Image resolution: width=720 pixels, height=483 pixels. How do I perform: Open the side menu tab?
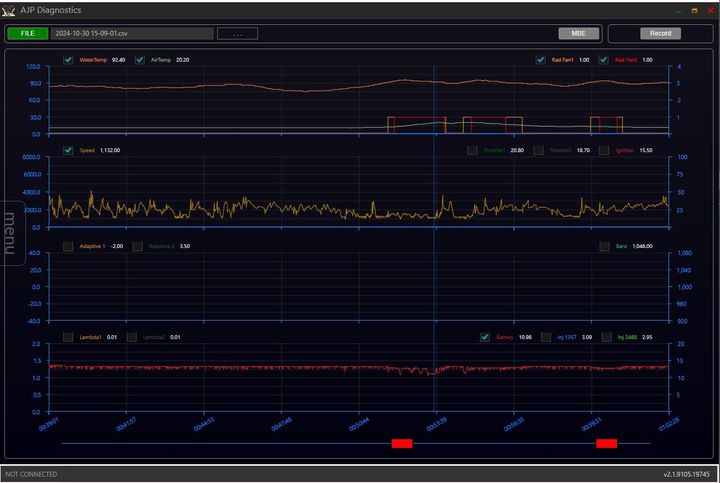pos(11,233)
